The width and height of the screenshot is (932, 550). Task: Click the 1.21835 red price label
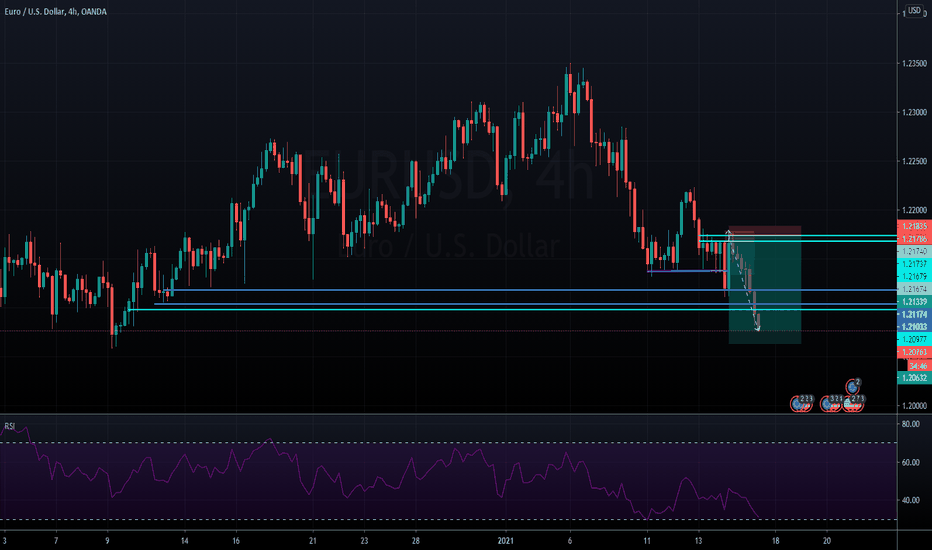pos(914,227)
